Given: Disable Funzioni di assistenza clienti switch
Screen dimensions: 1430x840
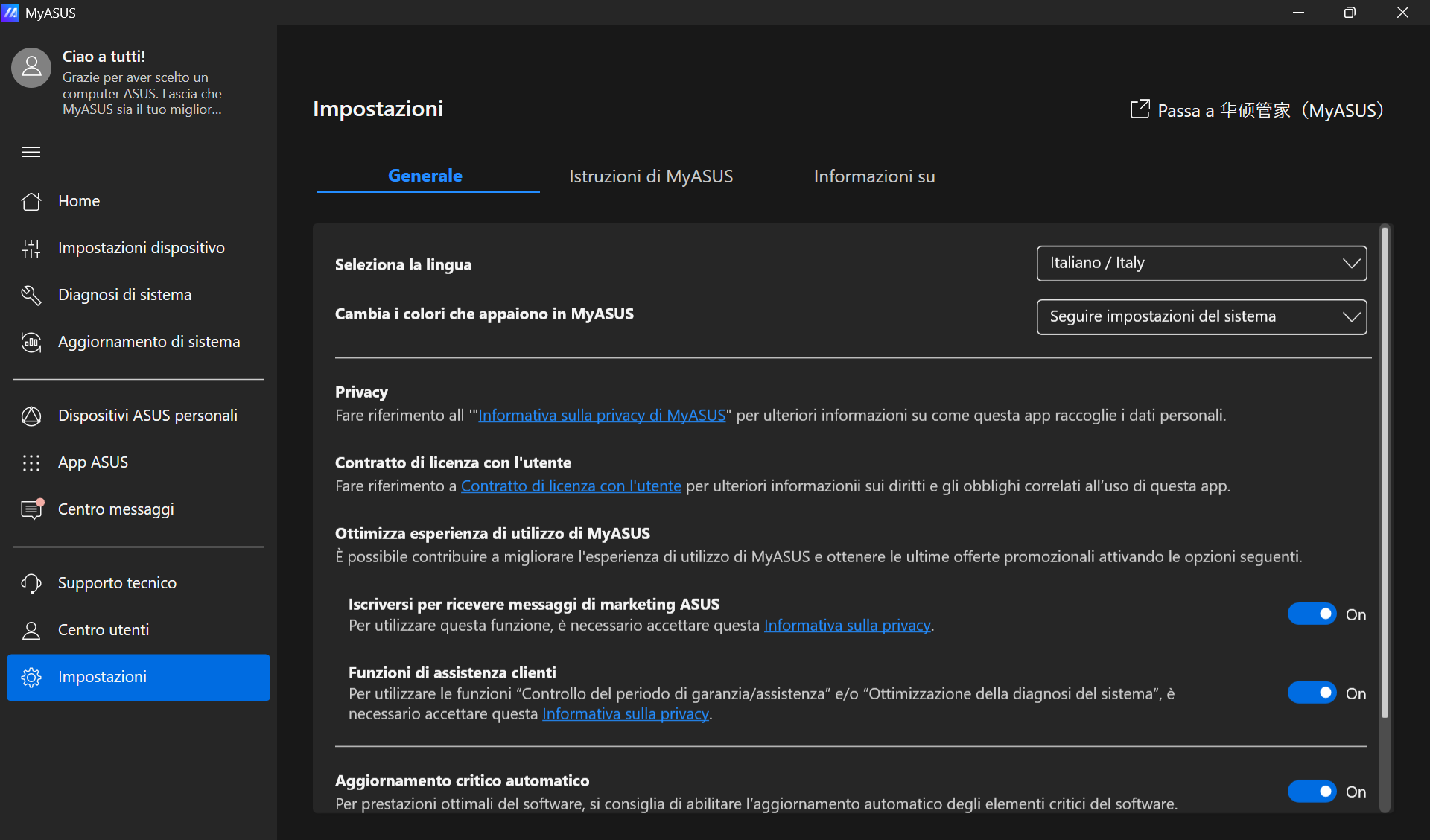Looking at the screenshot, I should pos(1312,693).
